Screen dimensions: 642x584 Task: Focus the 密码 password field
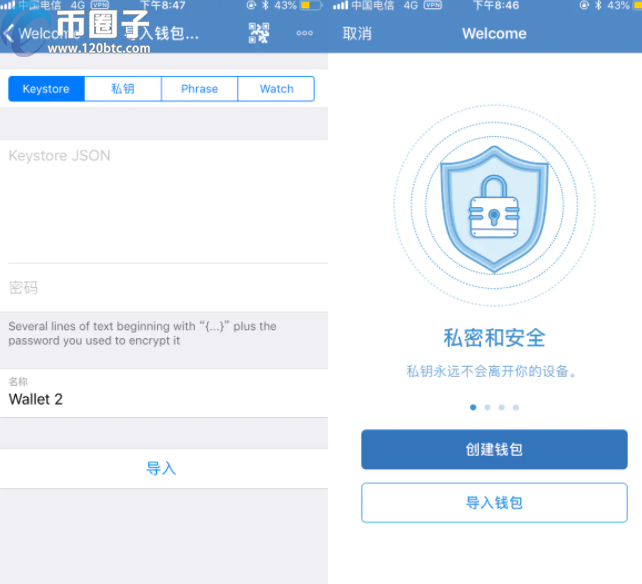(x=164, y=288)
